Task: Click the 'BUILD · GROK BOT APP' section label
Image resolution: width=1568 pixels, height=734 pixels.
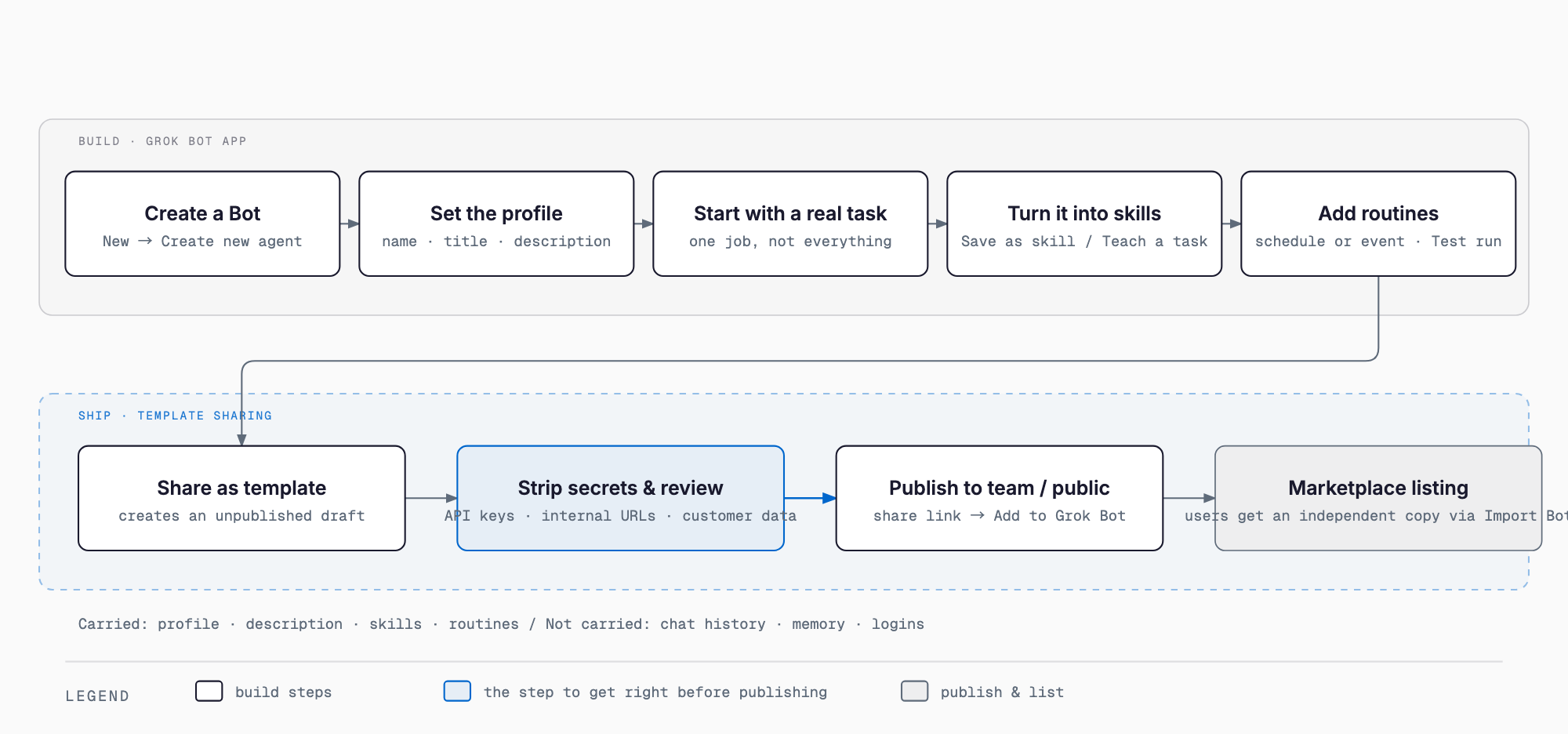Action: [x=162, y=141]
